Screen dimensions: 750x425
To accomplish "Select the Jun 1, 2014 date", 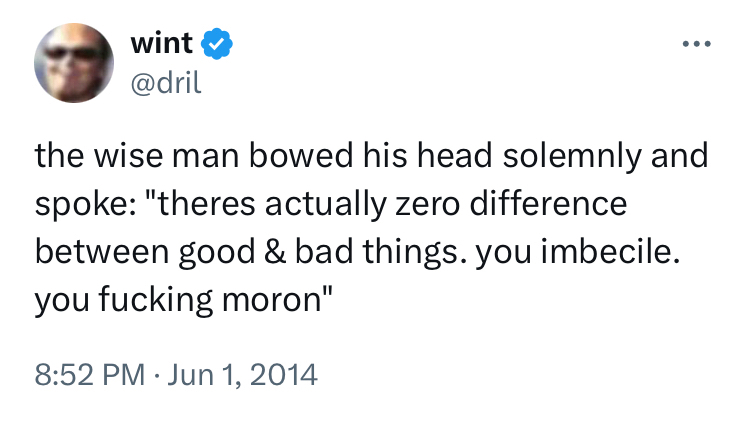I will [x=245, y=376].
